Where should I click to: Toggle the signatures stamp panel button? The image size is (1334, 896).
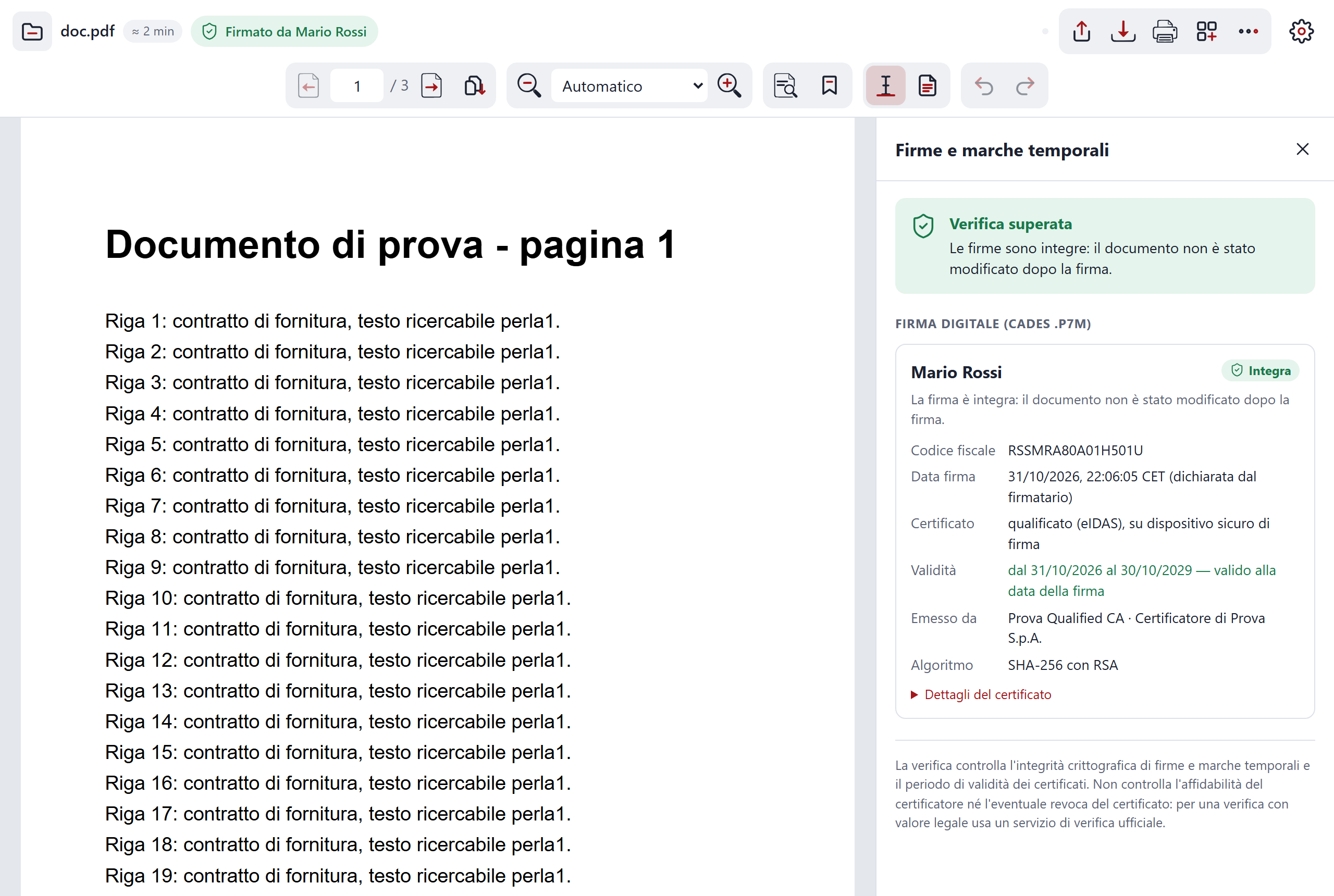885,86
